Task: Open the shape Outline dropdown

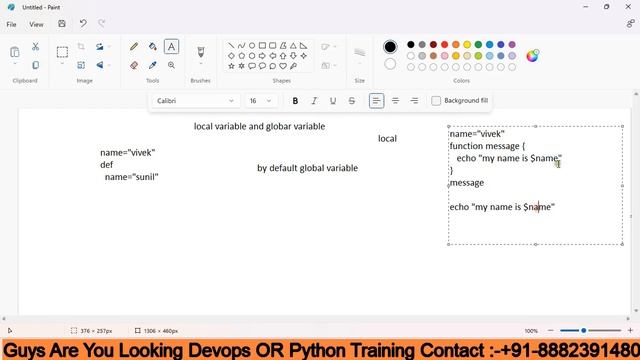Action: [x=329, y=47]
